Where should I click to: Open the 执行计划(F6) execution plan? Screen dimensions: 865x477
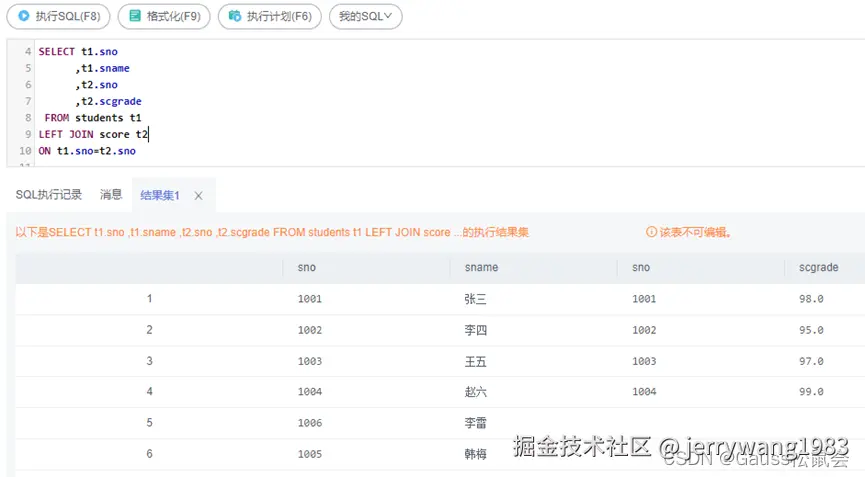(x=270, y=16)
